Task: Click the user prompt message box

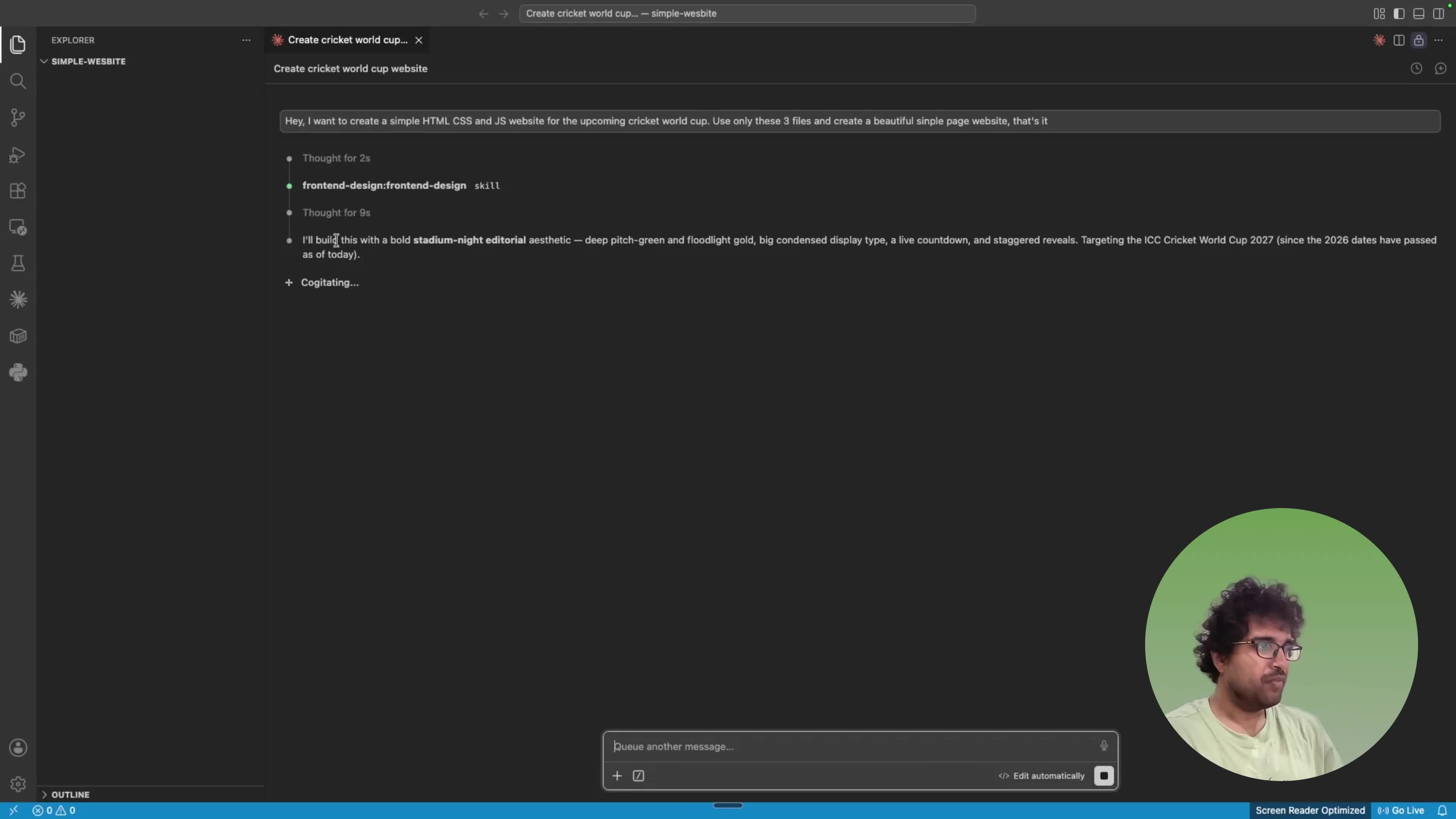Action: [x=860, y=121]
